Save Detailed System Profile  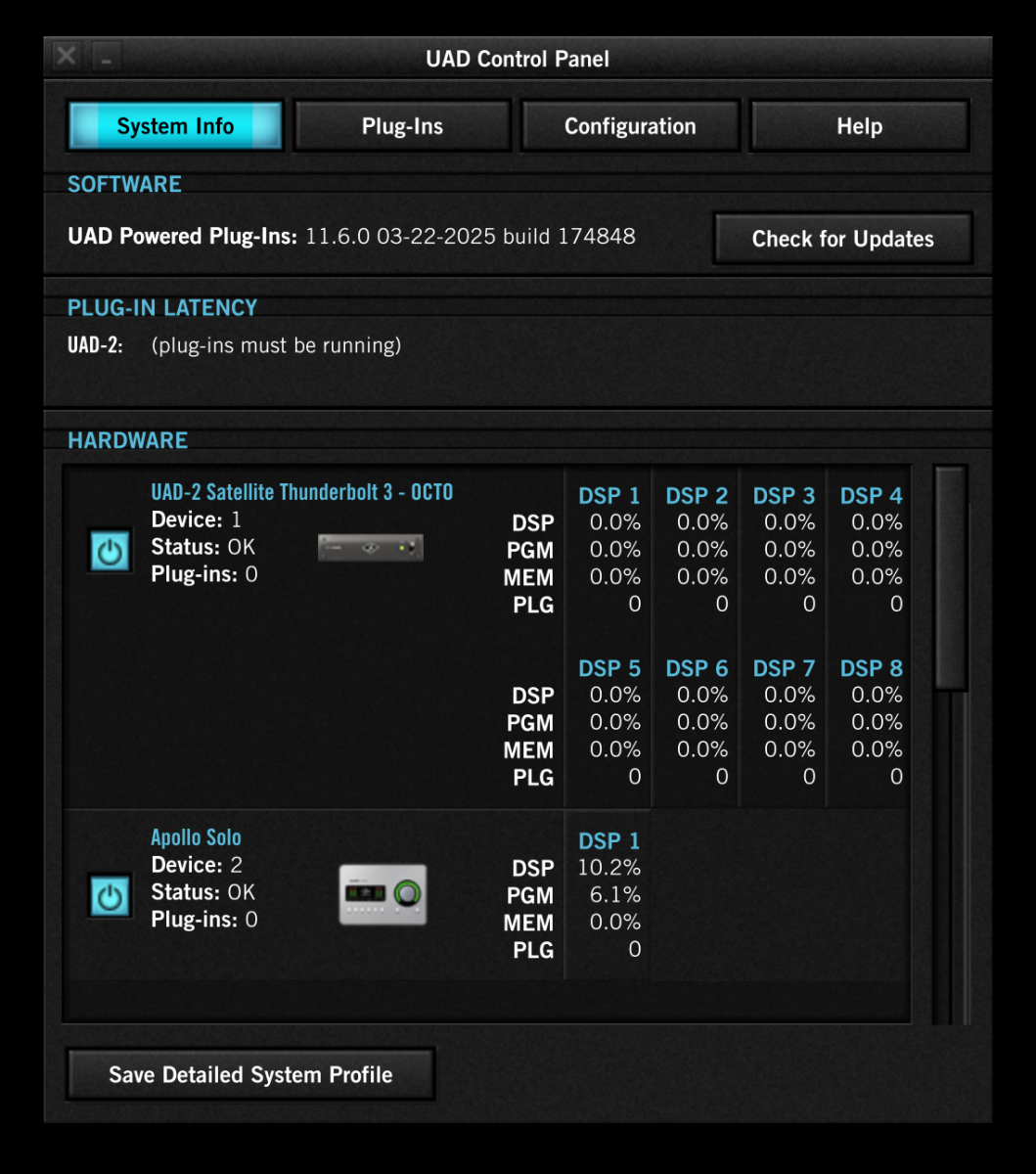click(x=250, y=1074)
